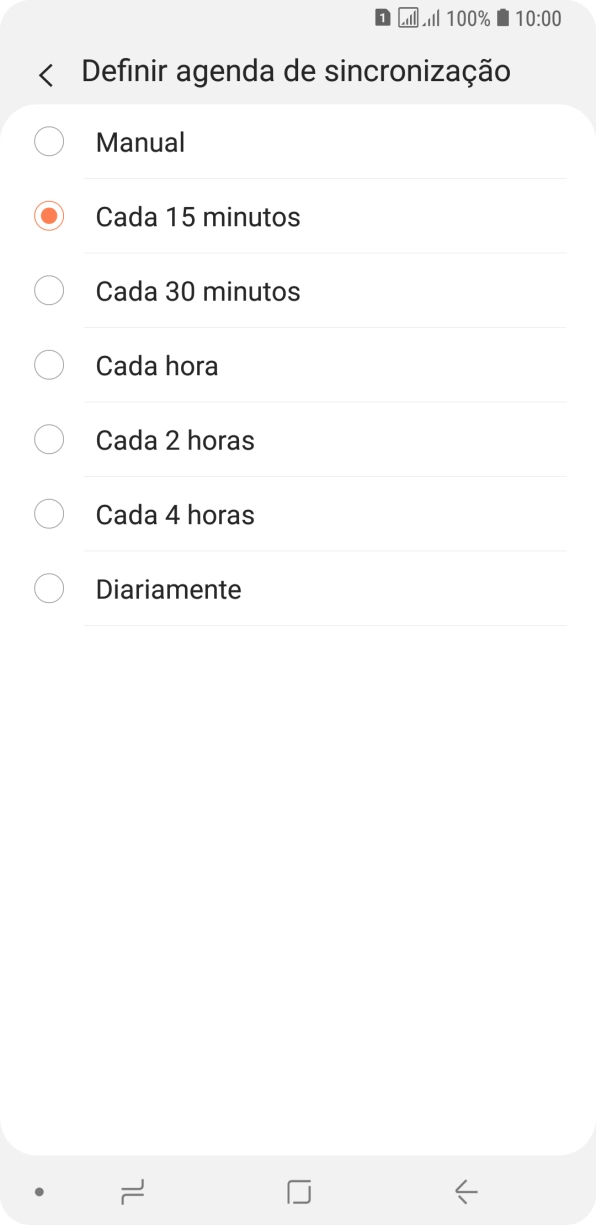Click the back arrow next to the title
The image size is (596, 1225).
pos(45,74)
